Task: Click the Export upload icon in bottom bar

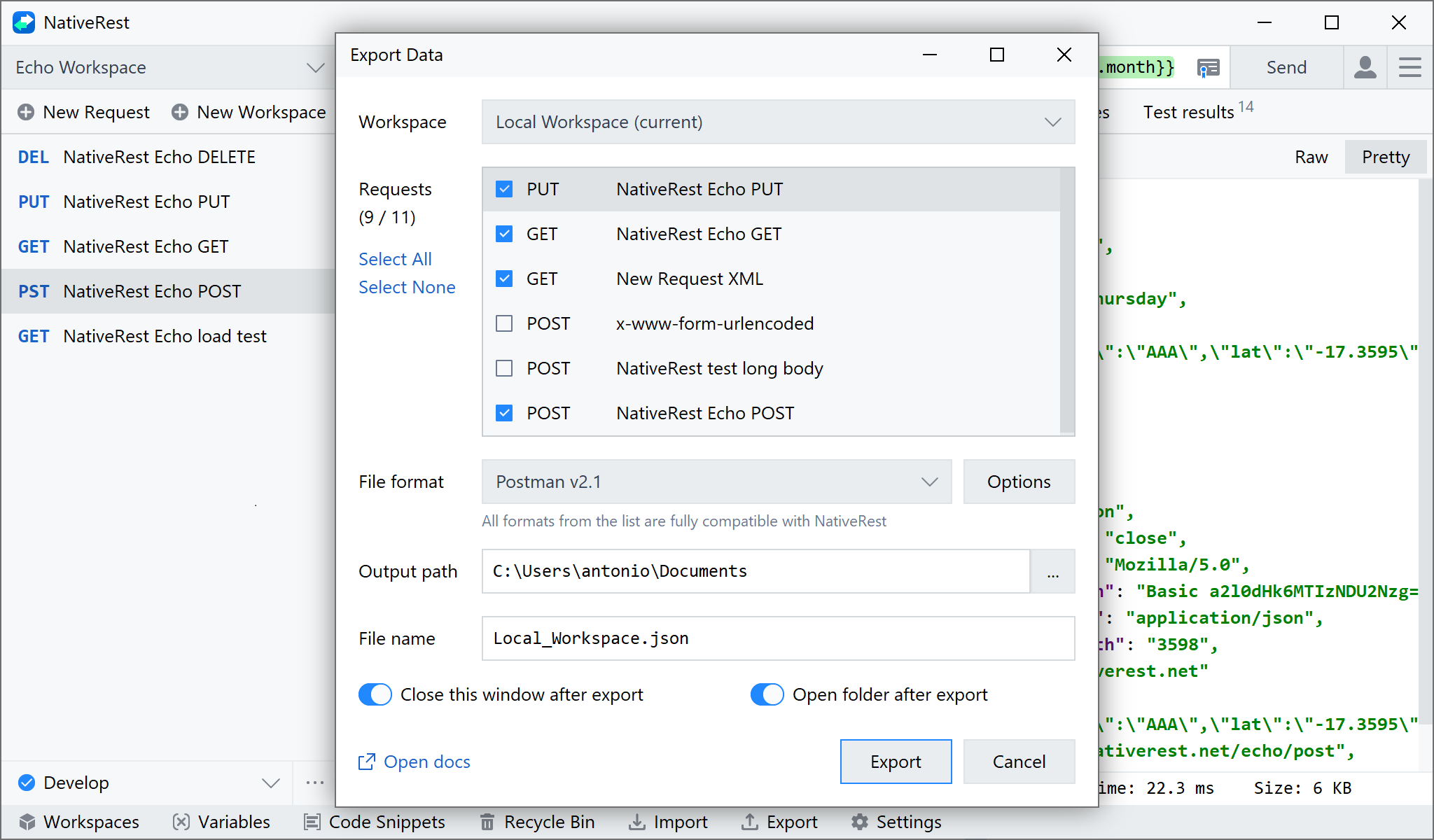Action: 749,822
